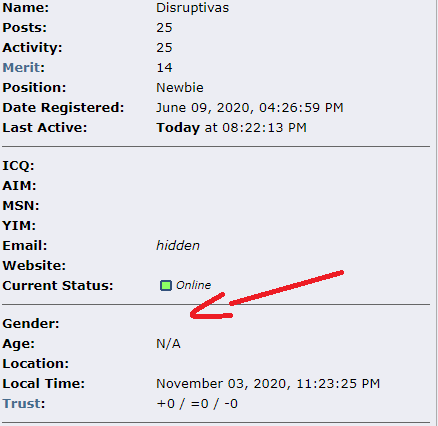
Task: Click the 'Date Registered:' label
Action: 63,108
